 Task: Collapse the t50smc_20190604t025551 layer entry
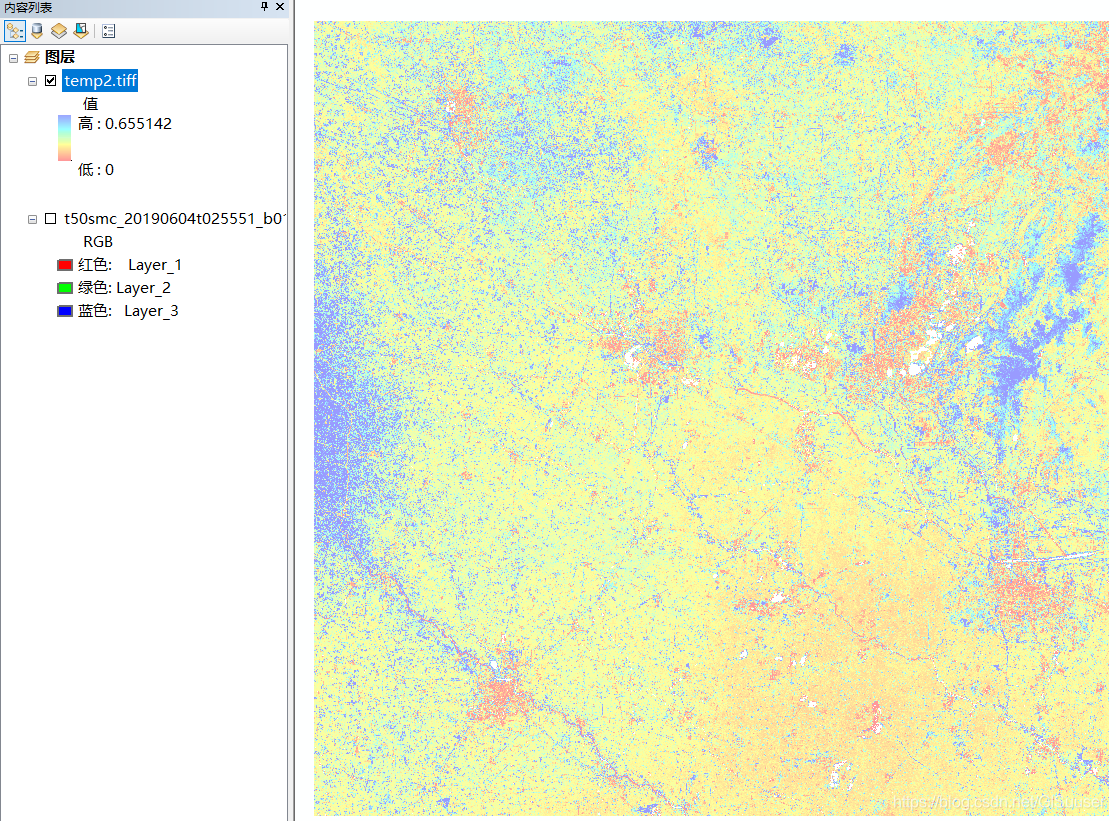pyautogui.click(x=31, y=218)
